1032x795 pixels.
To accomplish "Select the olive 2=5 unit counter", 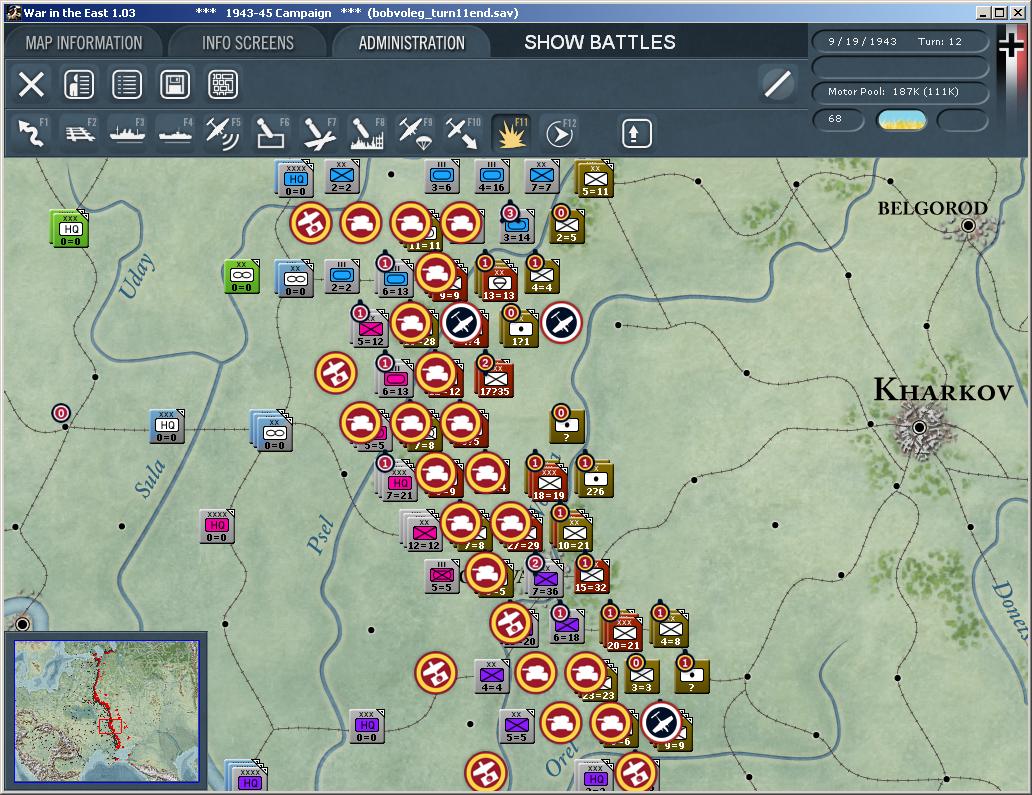I will (x=567, y=227).
